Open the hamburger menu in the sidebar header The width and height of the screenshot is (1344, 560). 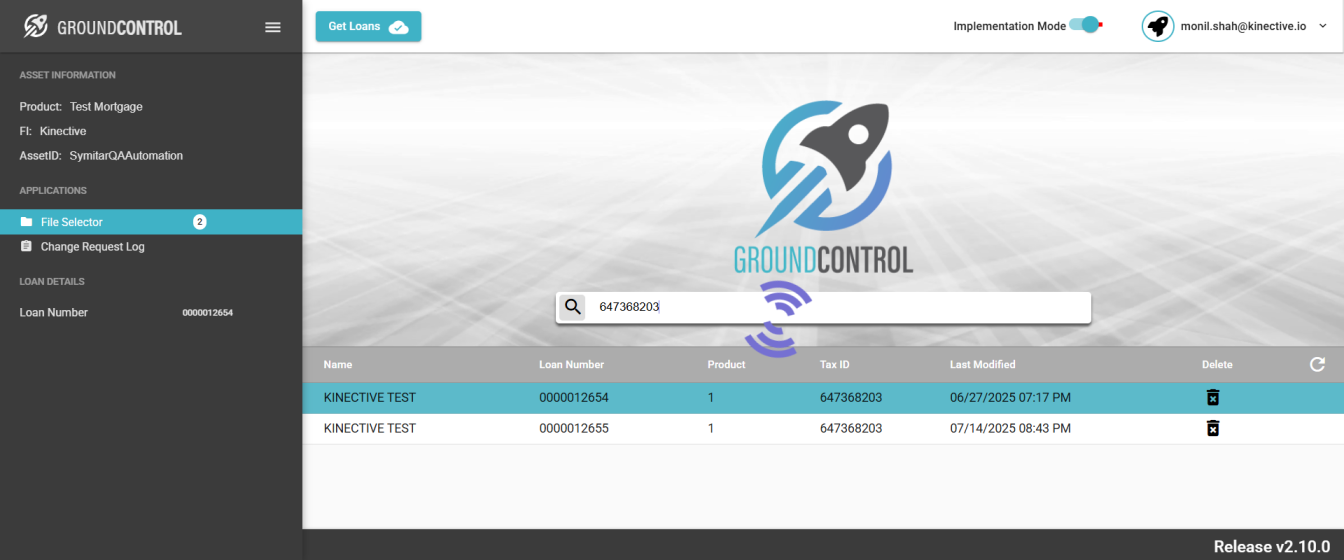click(272, 27)
